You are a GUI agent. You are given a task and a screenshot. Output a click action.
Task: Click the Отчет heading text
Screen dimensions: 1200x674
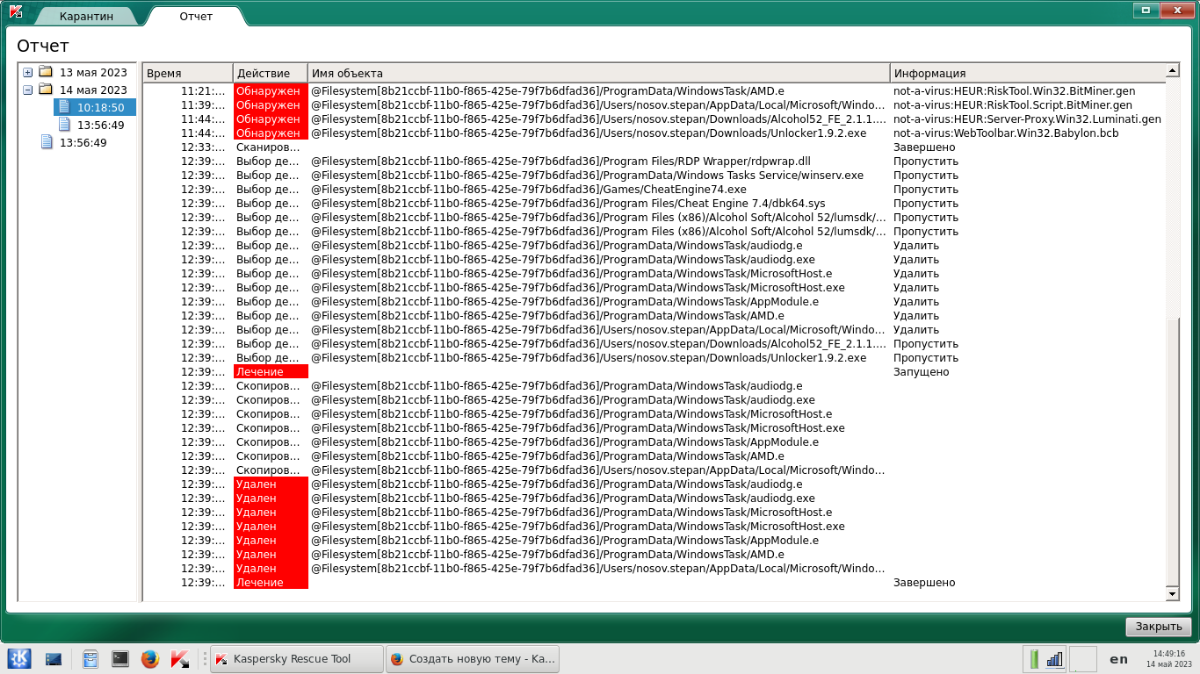43,46
